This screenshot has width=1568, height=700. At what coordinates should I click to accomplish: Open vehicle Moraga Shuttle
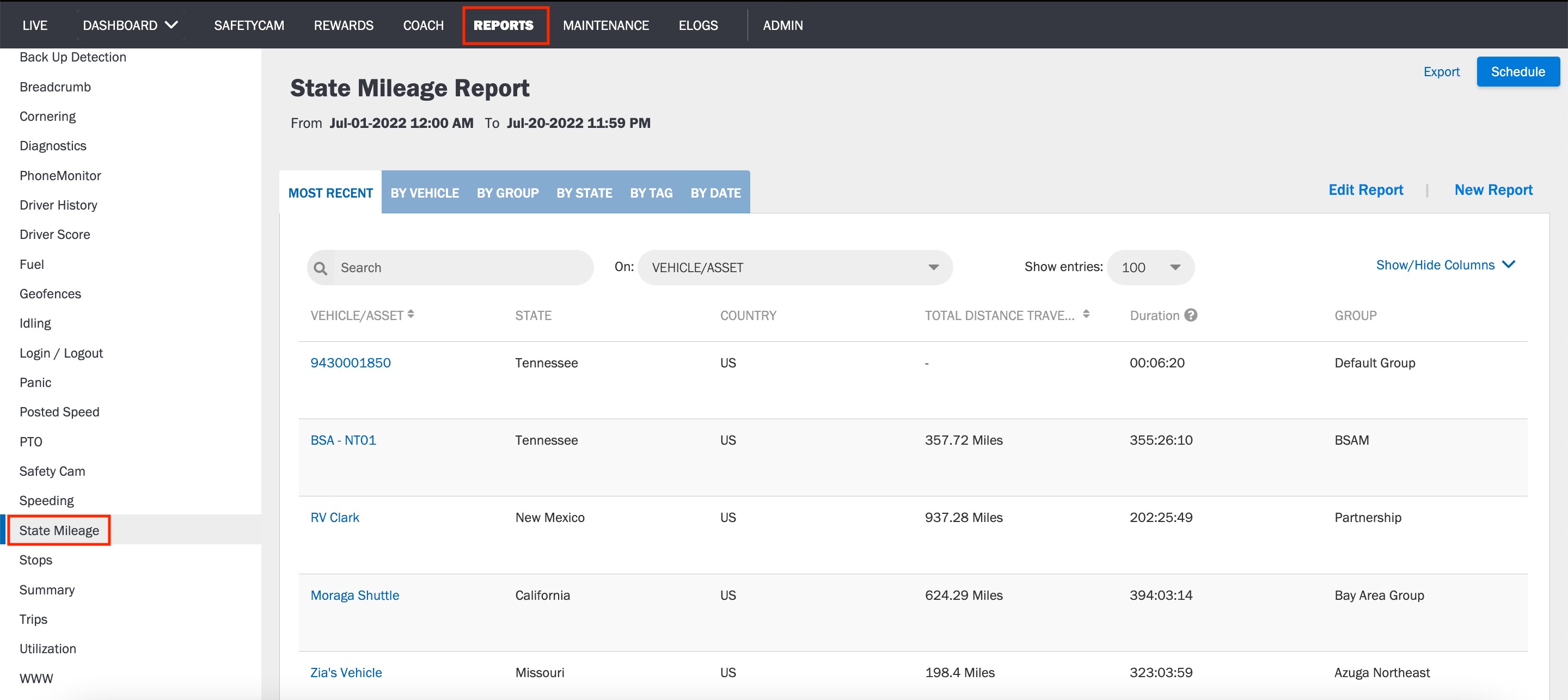tap(355, 595)
